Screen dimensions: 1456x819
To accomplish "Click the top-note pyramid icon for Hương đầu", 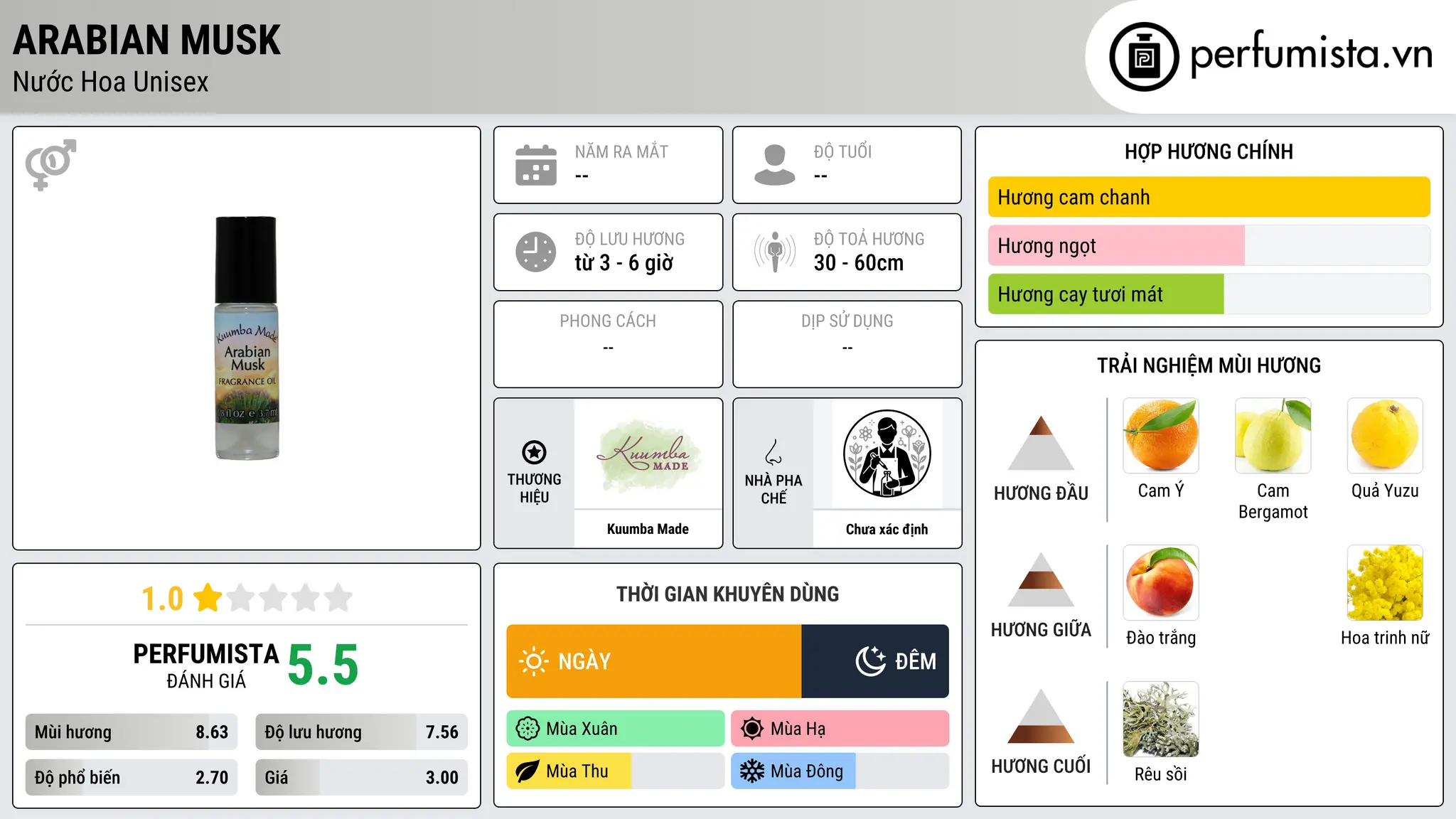I will 1041,443.
